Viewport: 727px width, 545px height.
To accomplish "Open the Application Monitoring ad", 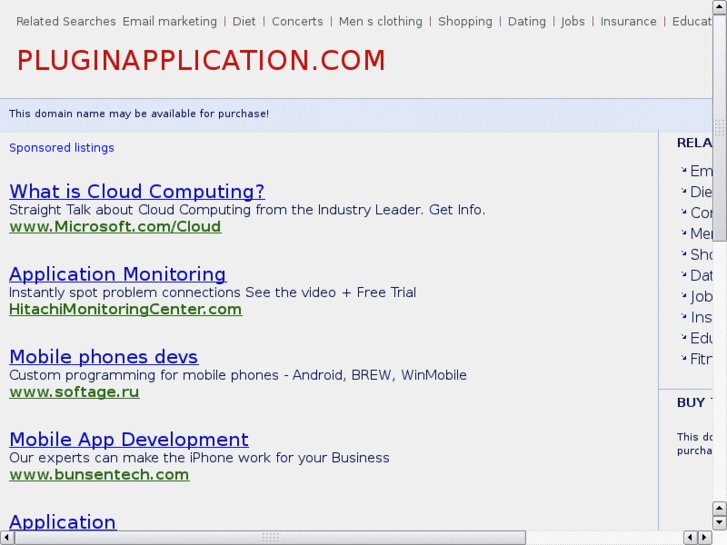I will 118,274.
